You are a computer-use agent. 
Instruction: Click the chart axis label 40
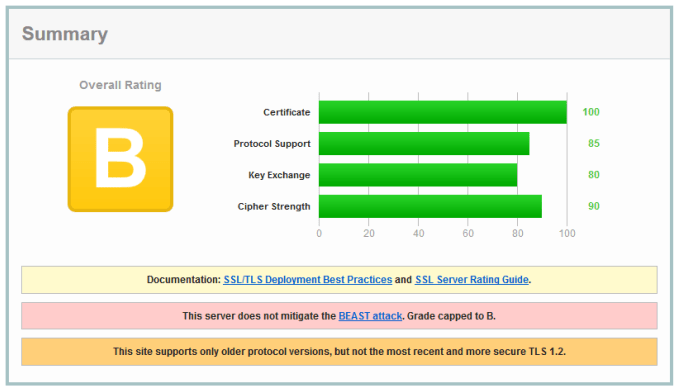(x=418, y=233)
